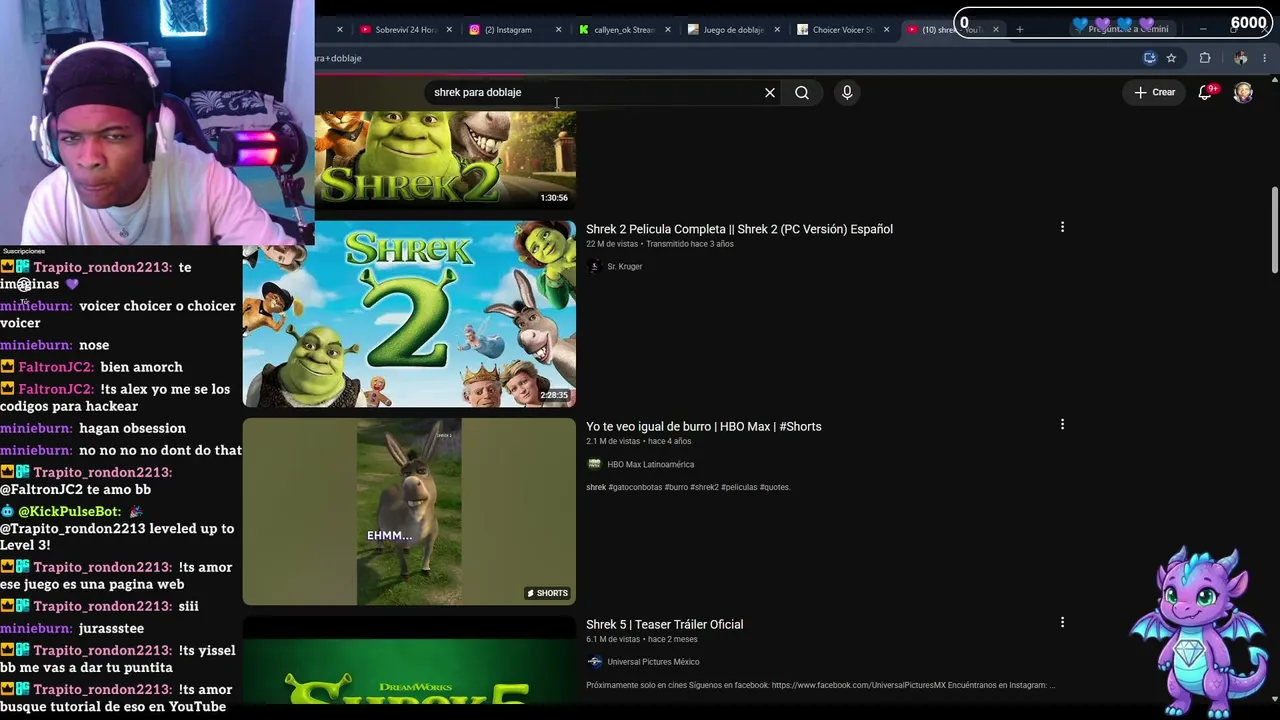This screenshot has height=720, width=1280.
Task: Click the page vertical scrollbar thumb
Action: click(1274, 229)
